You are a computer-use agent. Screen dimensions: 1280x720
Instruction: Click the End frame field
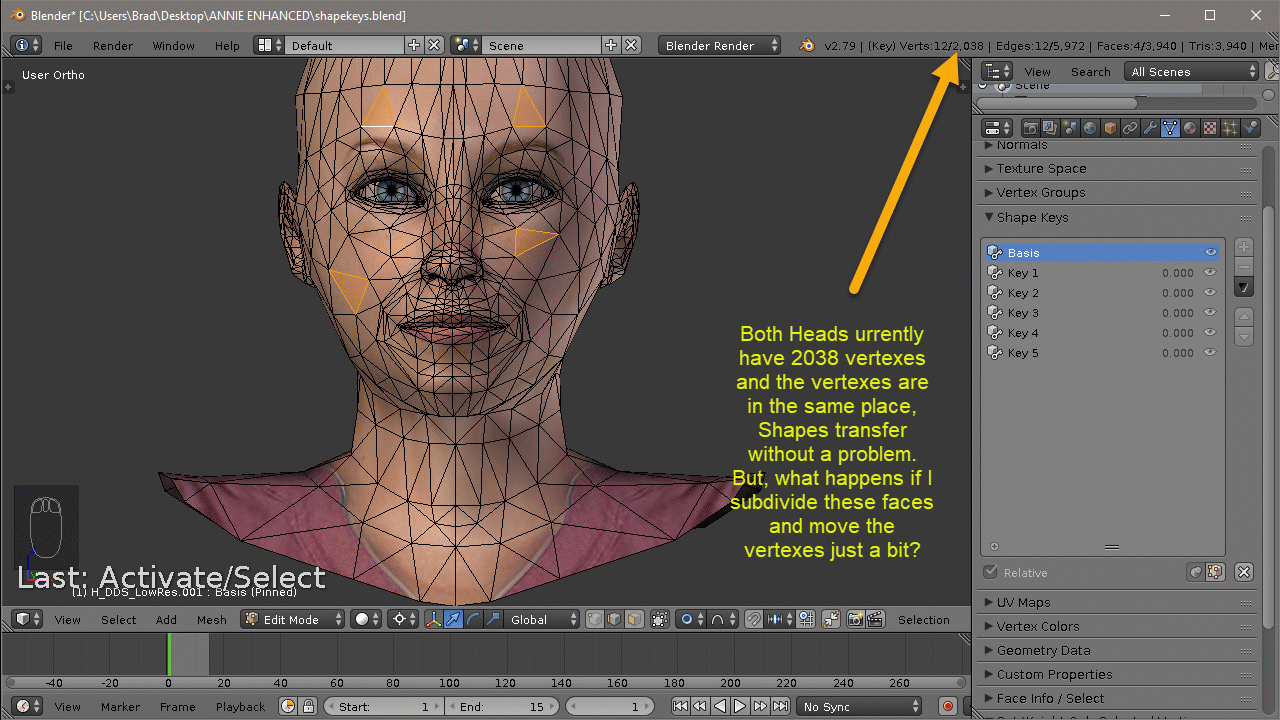point(501,707)
